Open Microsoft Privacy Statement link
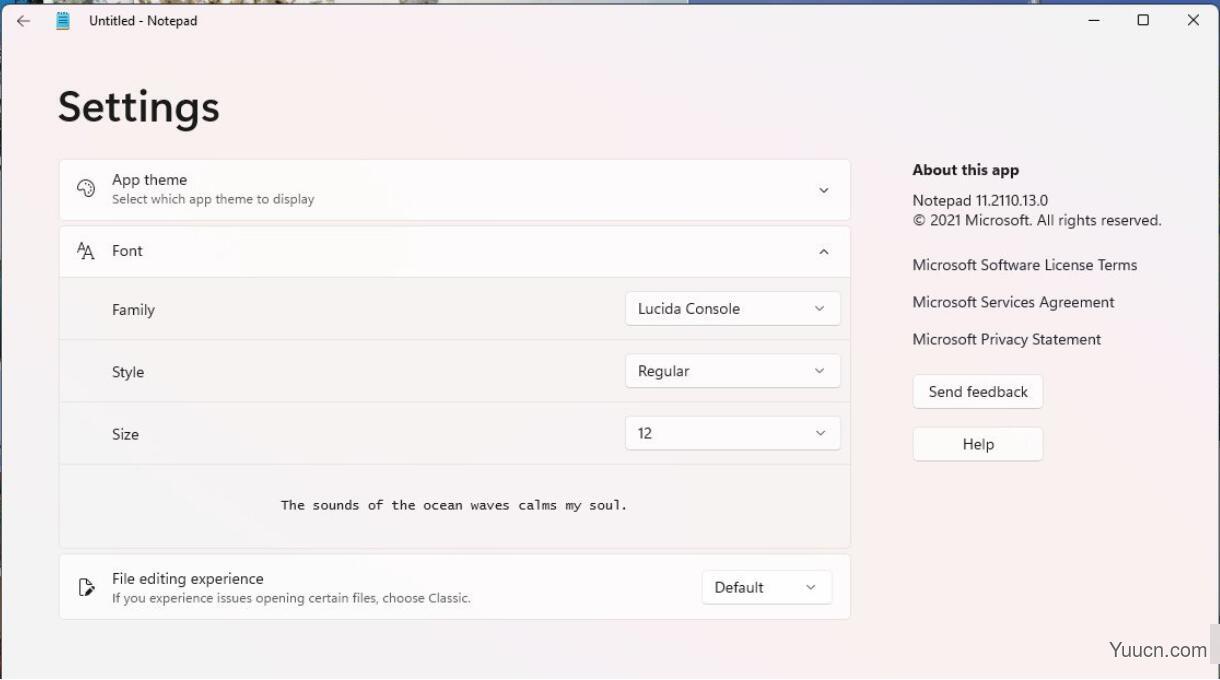Image resolution: width=1220 pixels, height=680 pixels. (x=1006, y=339)
